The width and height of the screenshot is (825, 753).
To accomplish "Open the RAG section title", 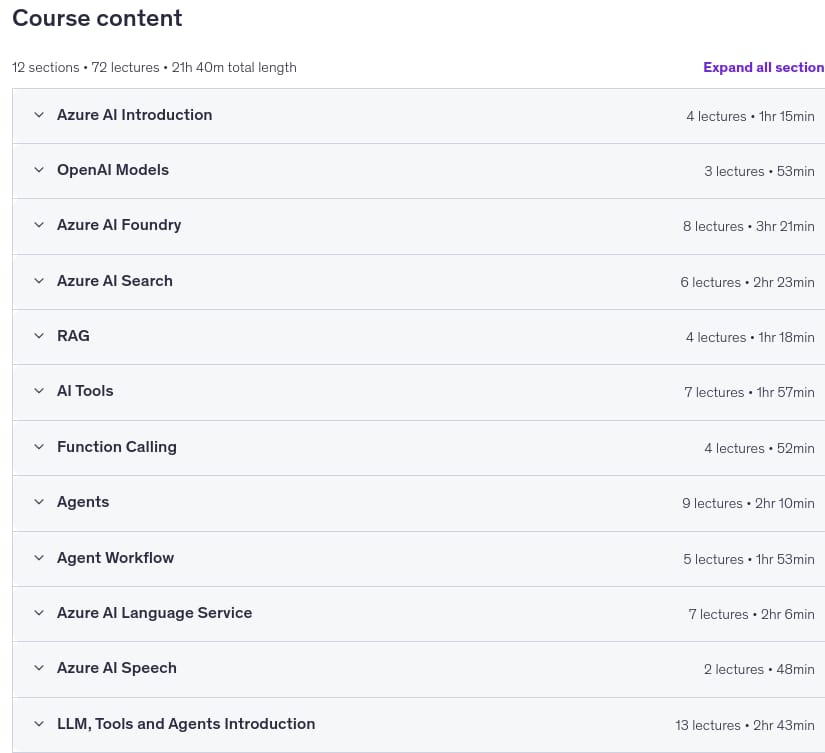I will (73, 336).
